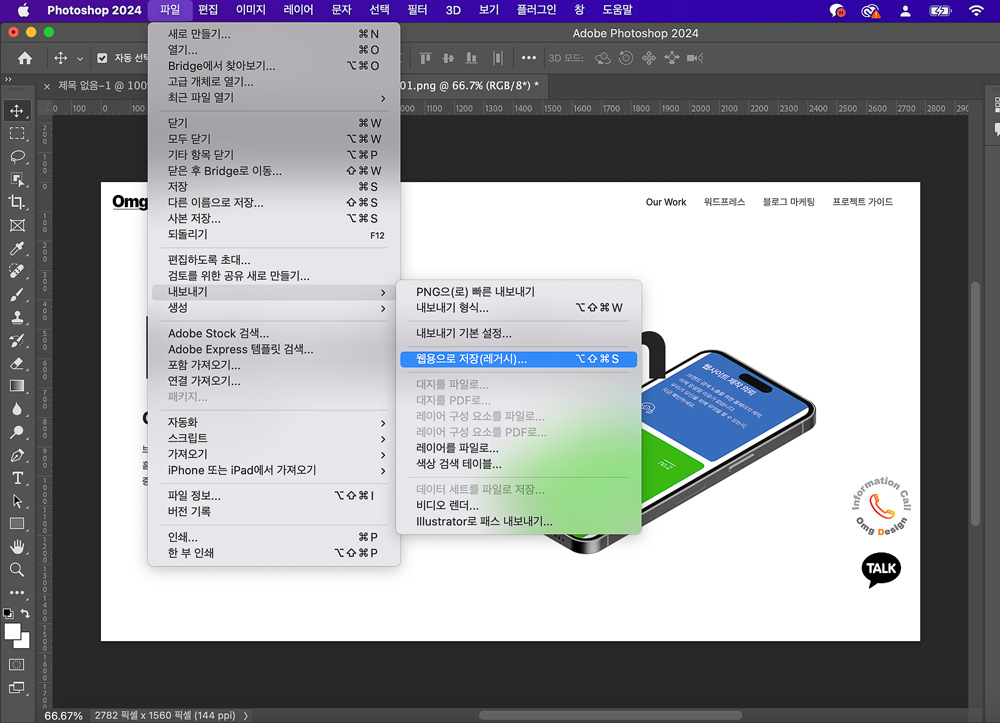The width and height of the screenshot is (1000, 723).
Task: Select the Brush tool
Action: click(17, 295)
